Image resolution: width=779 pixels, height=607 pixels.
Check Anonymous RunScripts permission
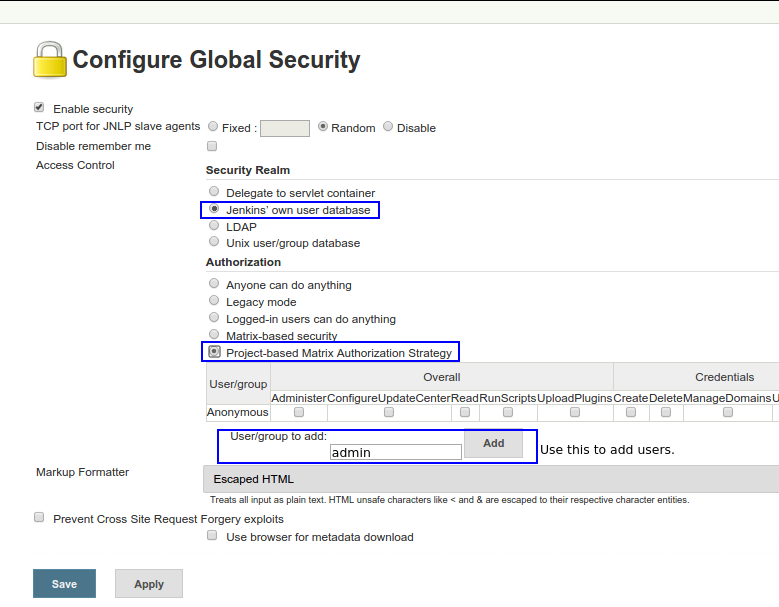point(508,412)
